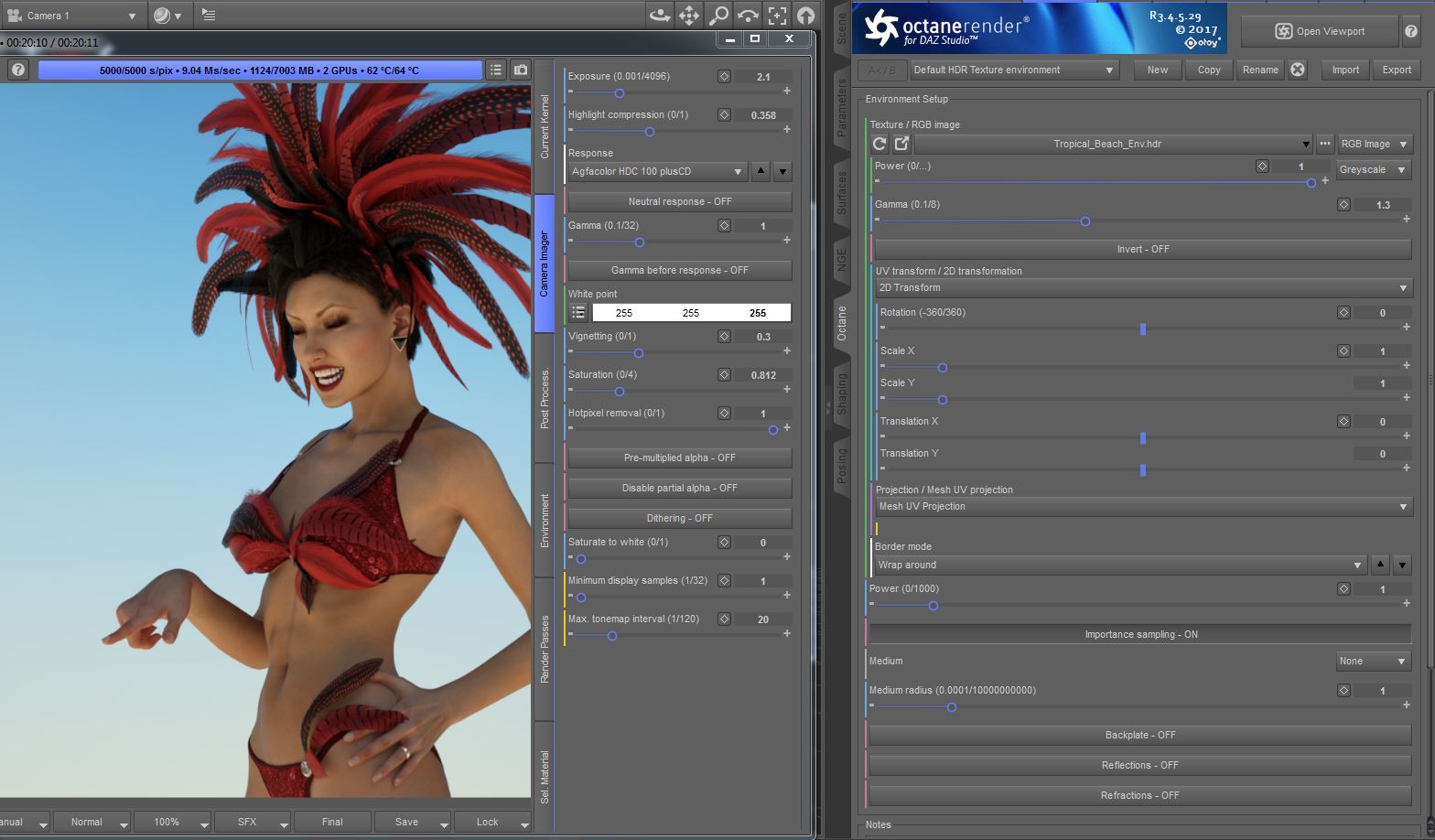Screen dimensions: 1435x840
Task: Click the frame selection viewport icon
Action: pos(777,16)
